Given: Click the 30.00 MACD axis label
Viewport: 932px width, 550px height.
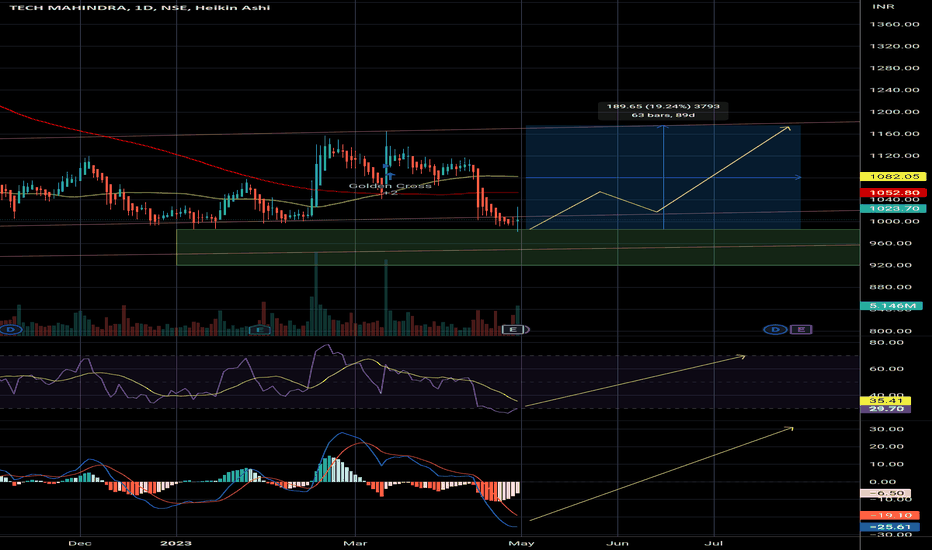Looking at the screenshot, I should [886, 429].
